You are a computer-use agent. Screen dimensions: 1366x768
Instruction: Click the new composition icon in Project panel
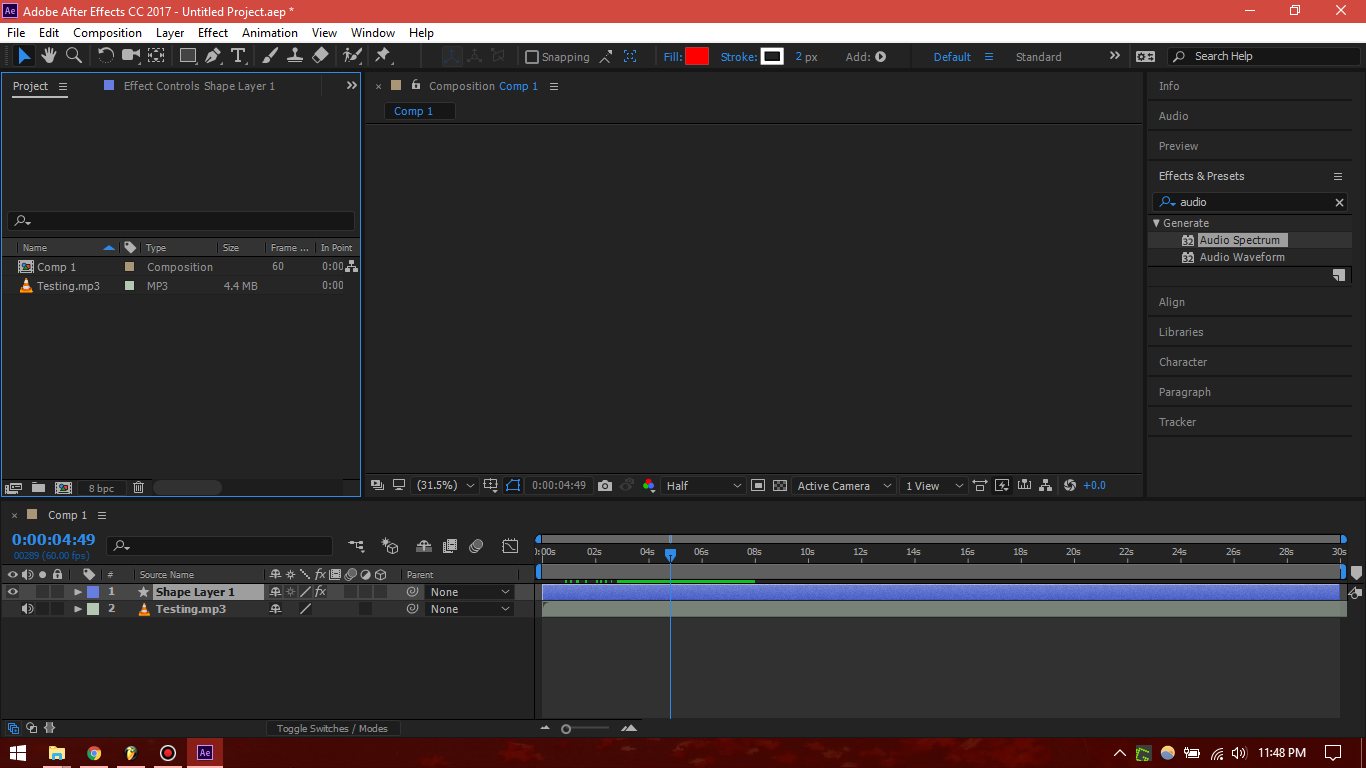pos(63,488)
